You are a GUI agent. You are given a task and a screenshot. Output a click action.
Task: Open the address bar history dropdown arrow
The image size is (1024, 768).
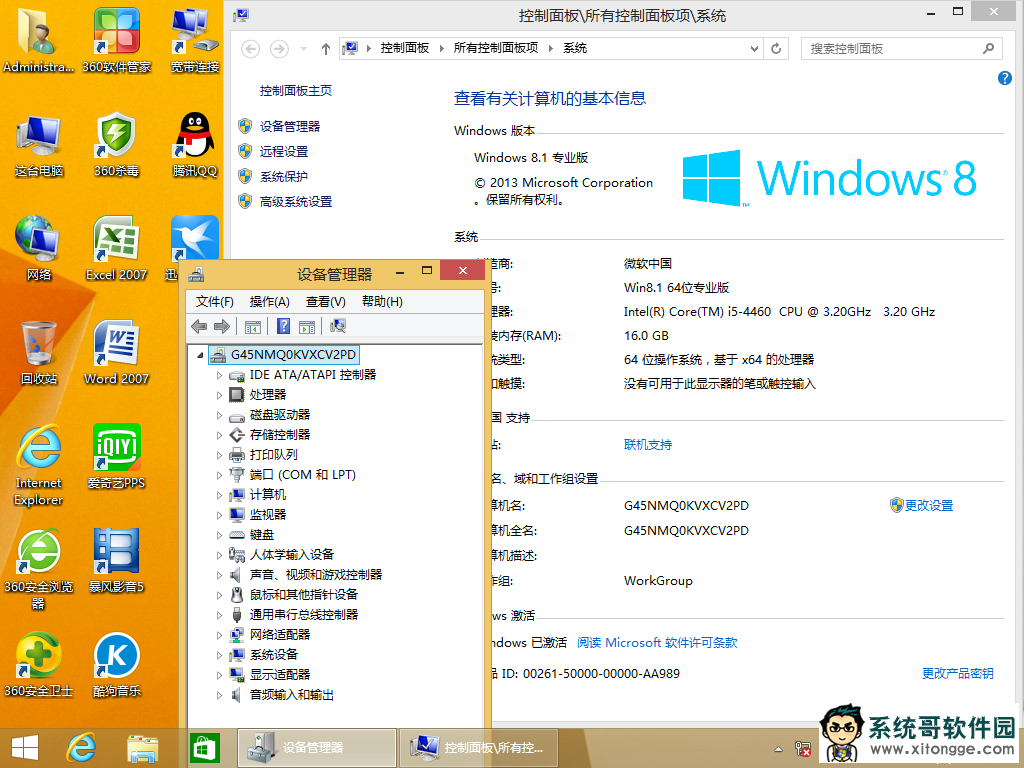754,48
